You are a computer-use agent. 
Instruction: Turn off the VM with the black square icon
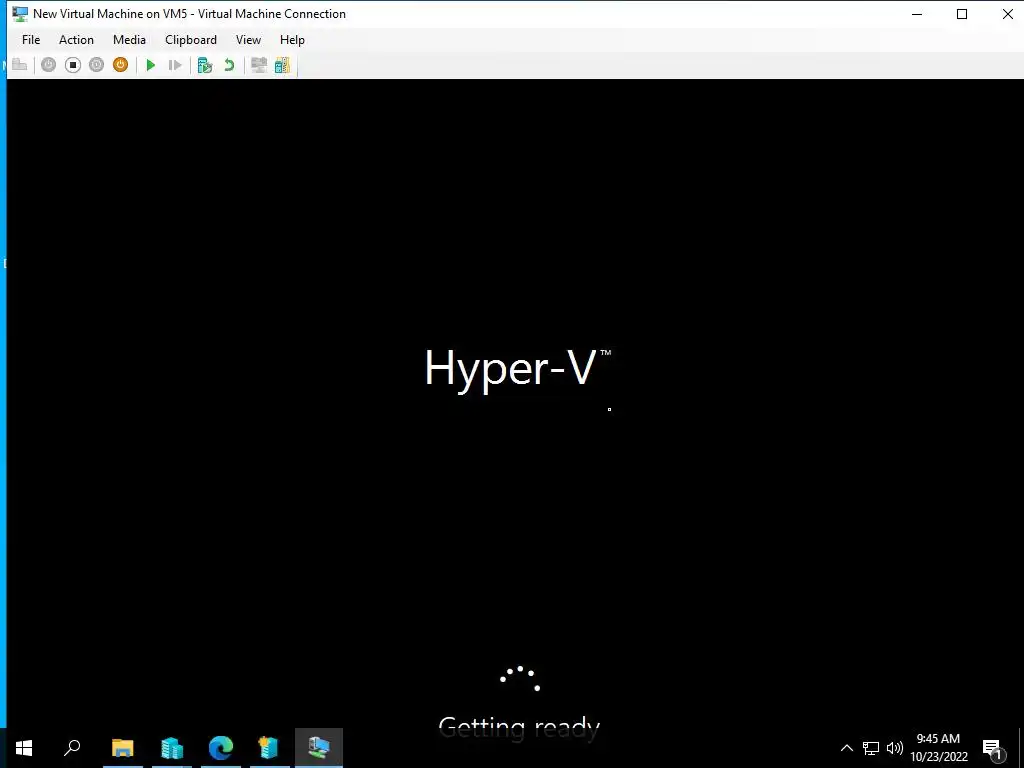72,65
